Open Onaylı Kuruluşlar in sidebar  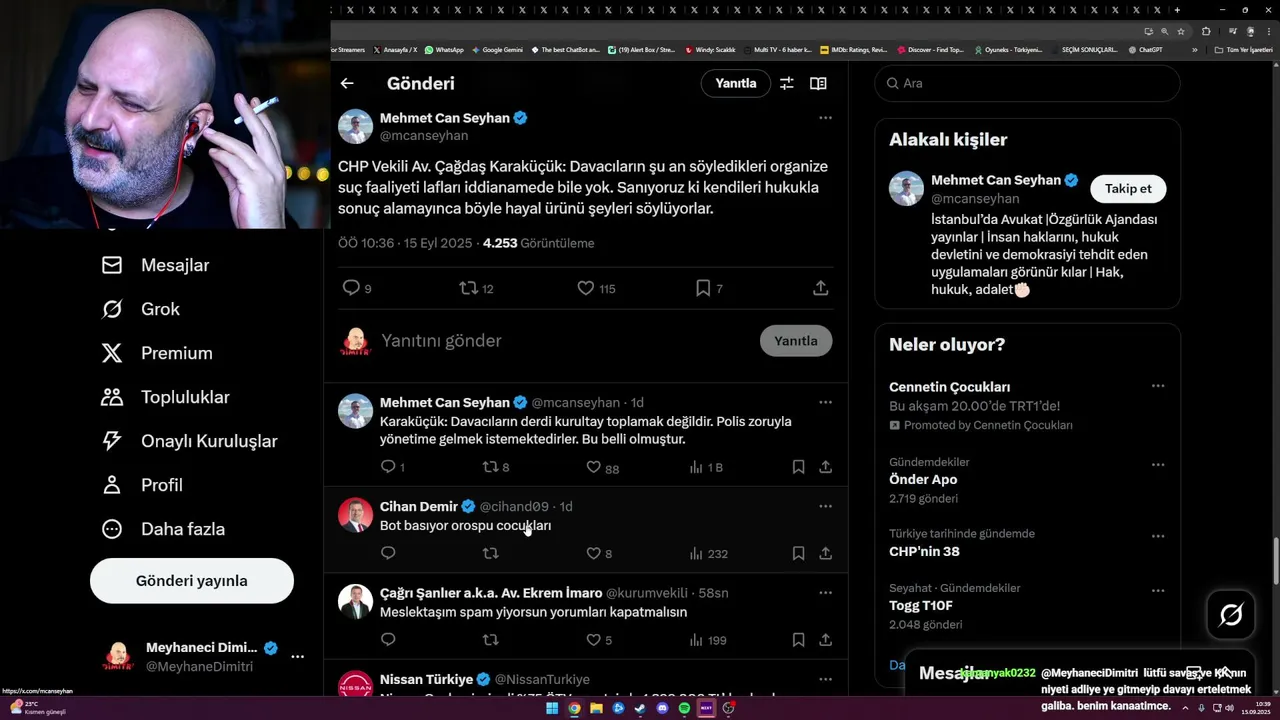tap(189, 441)
